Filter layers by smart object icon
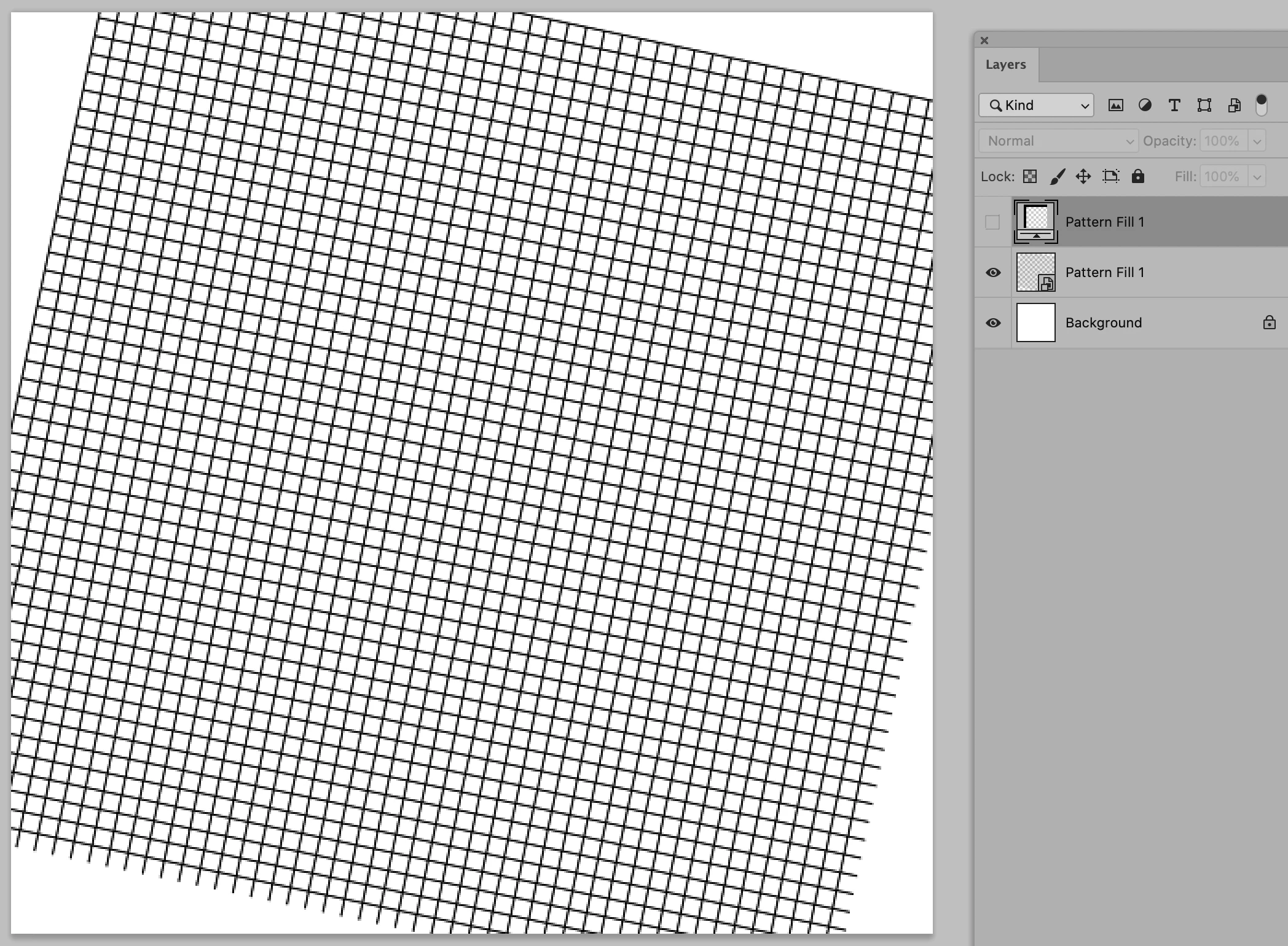The height and width of the screenshot is (946, 1288). tap(1234, 105)
